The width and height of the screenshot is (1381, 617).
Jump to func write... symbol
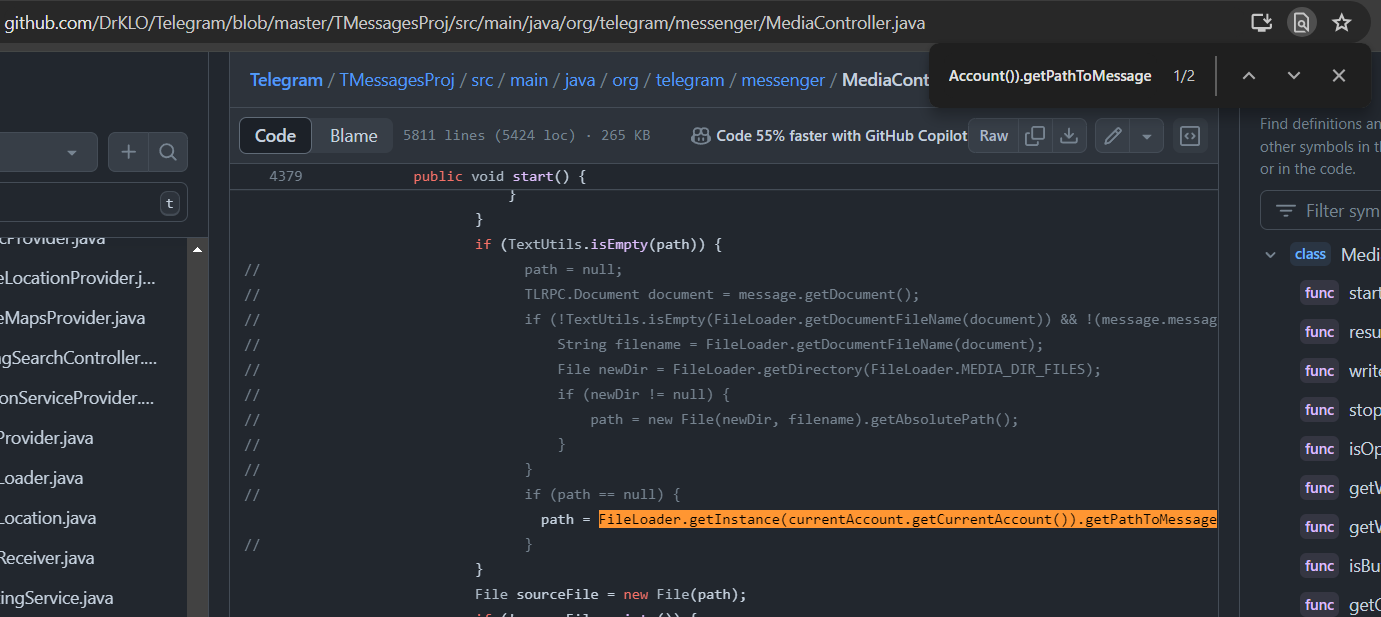point(1340,371)
